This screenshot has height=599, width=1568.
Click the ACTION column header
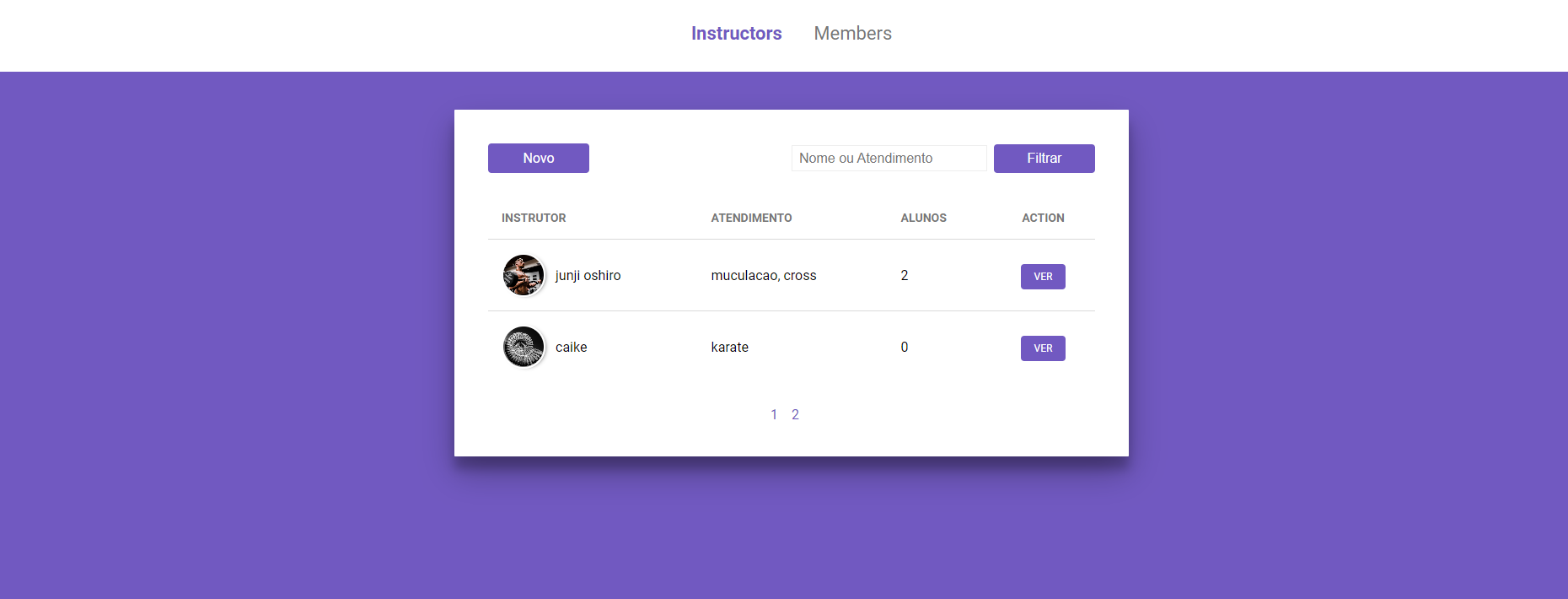tap(1043, 218)
